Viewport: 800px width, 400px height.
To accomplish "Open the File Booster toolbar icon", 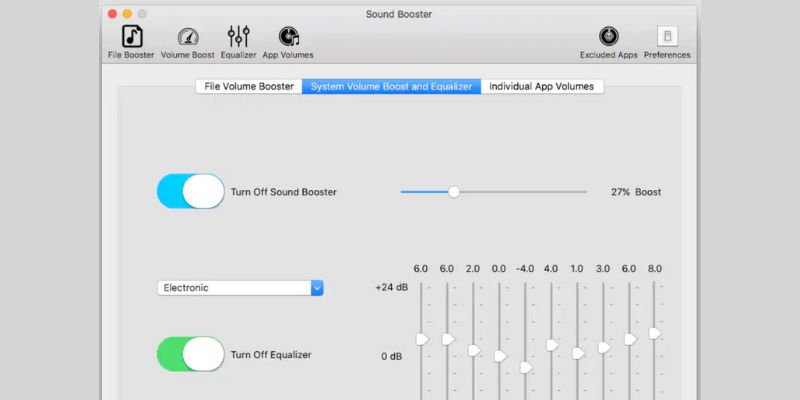I will tap(131, 37).
